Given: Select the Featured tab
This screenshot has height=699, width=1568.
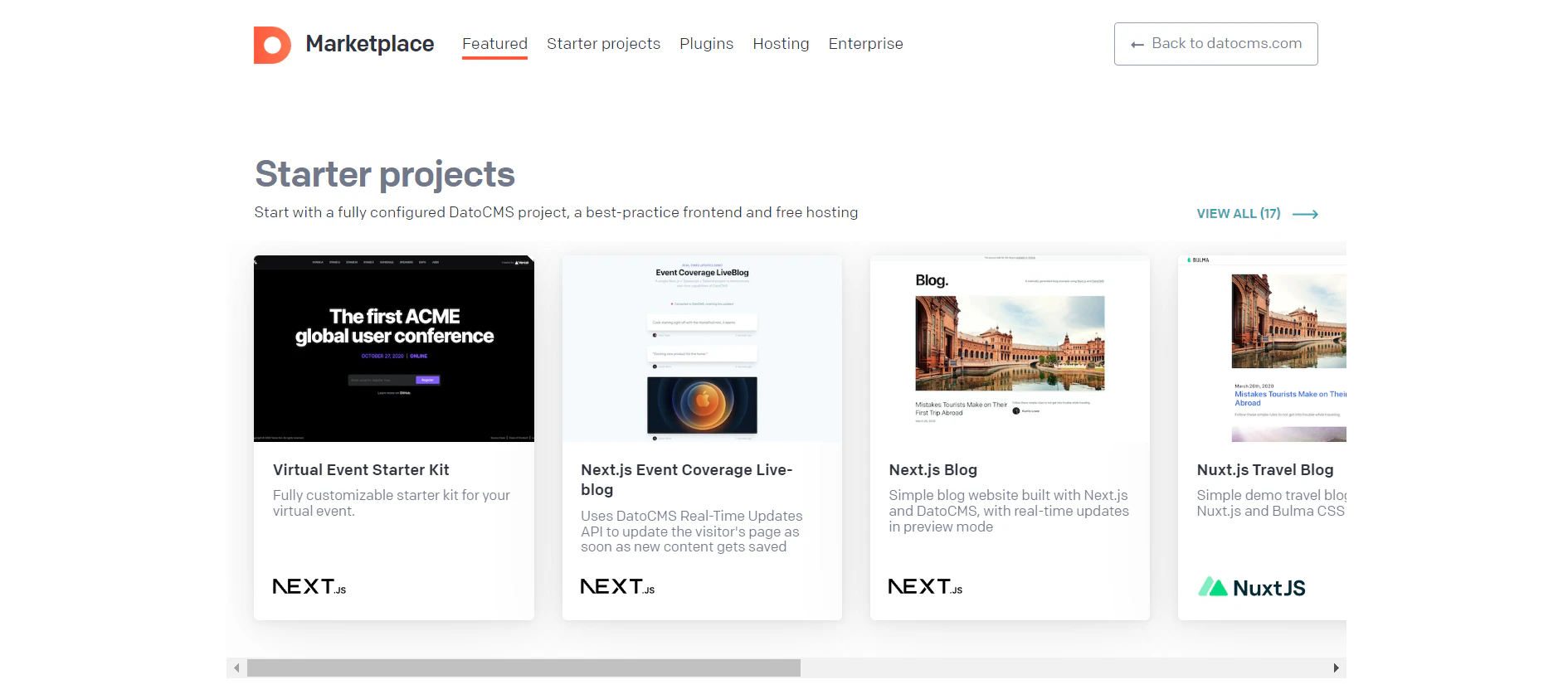Looking at the screenshot, I should (494, 44).
